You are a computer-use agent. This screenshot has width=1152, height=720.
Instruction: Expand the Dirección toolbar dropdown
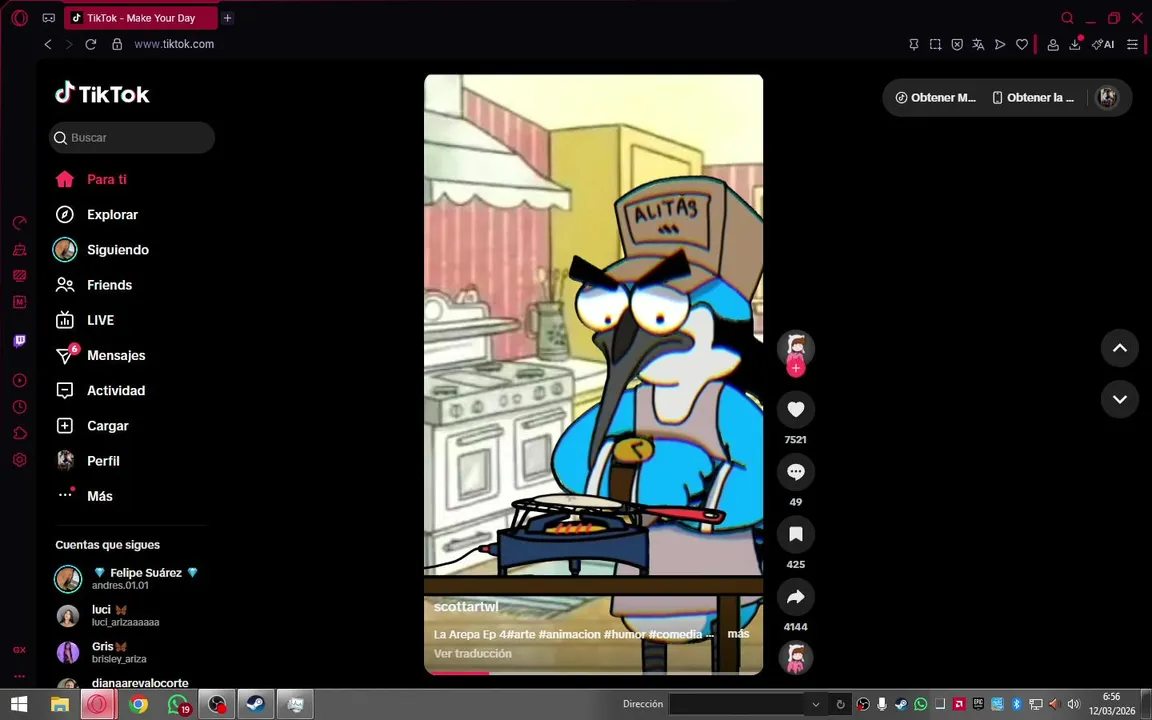click(x=815, y=704)
